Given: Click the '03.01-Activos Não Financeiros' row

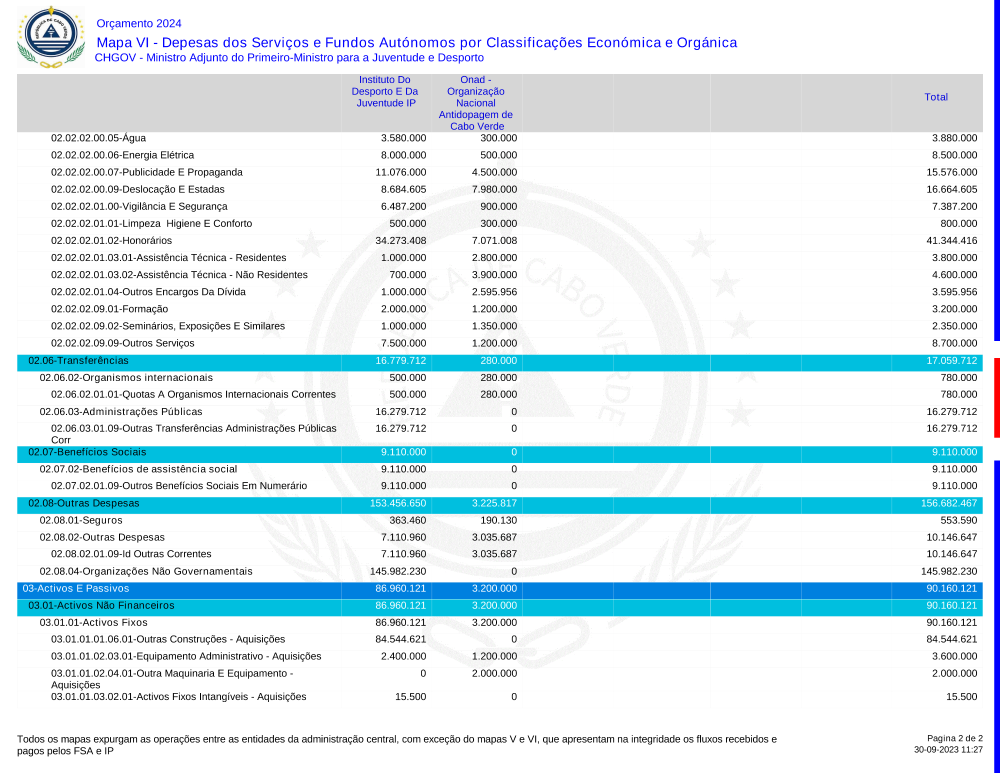Looking at the screenshot, I should pyautogui.click(x=101, y=606).
